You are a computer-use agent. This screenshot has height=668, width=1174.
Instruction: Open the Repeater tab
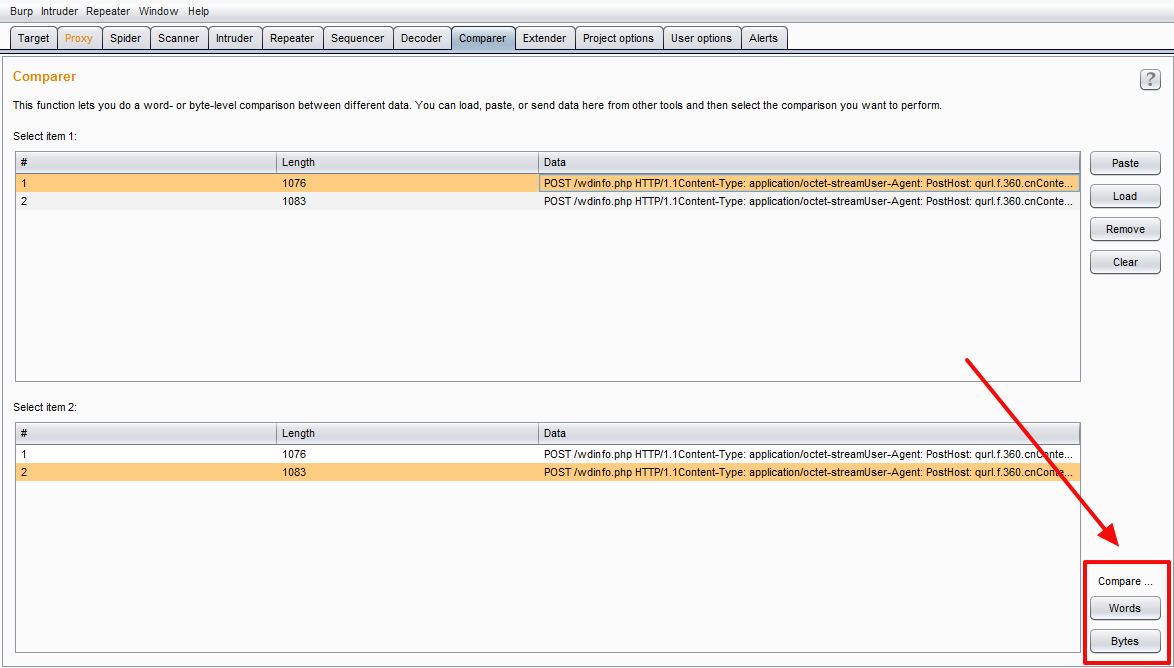click(x=292, y=38)
